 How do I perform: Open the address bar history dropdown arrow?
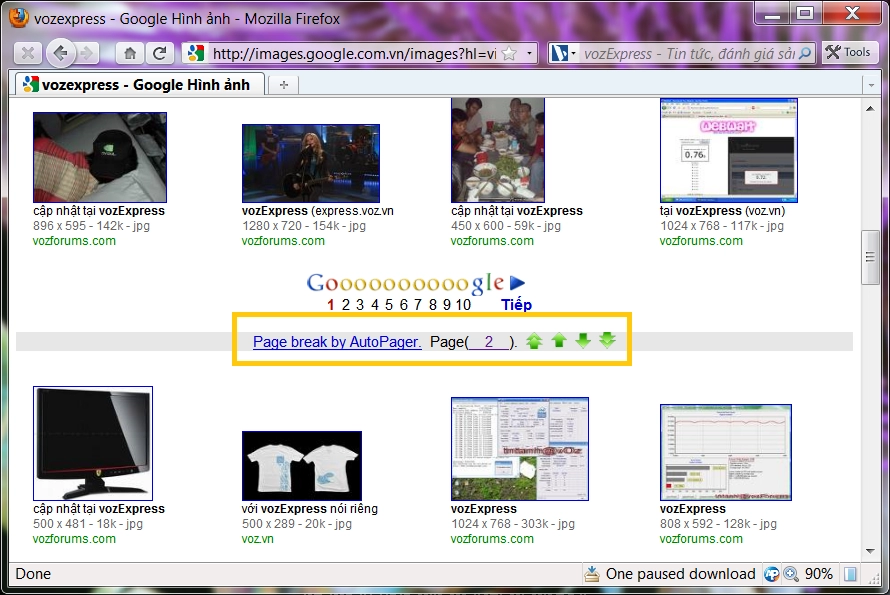[x=529, y=54]
